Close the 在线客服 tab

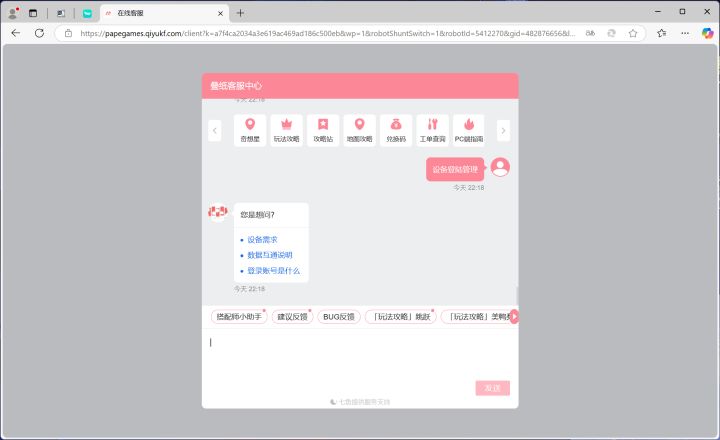[x=220, y=13]
